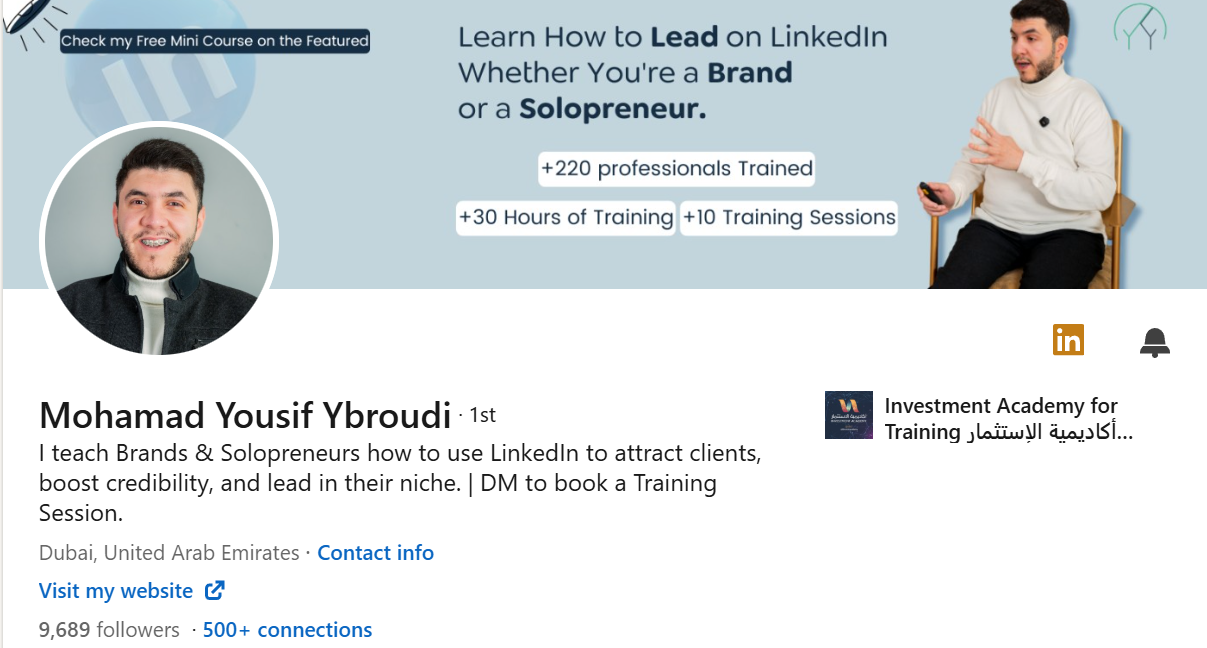Click the gold LinkedIn premium badge icon
This screenshot has height=648, width=1207.
coord(1068,340)
